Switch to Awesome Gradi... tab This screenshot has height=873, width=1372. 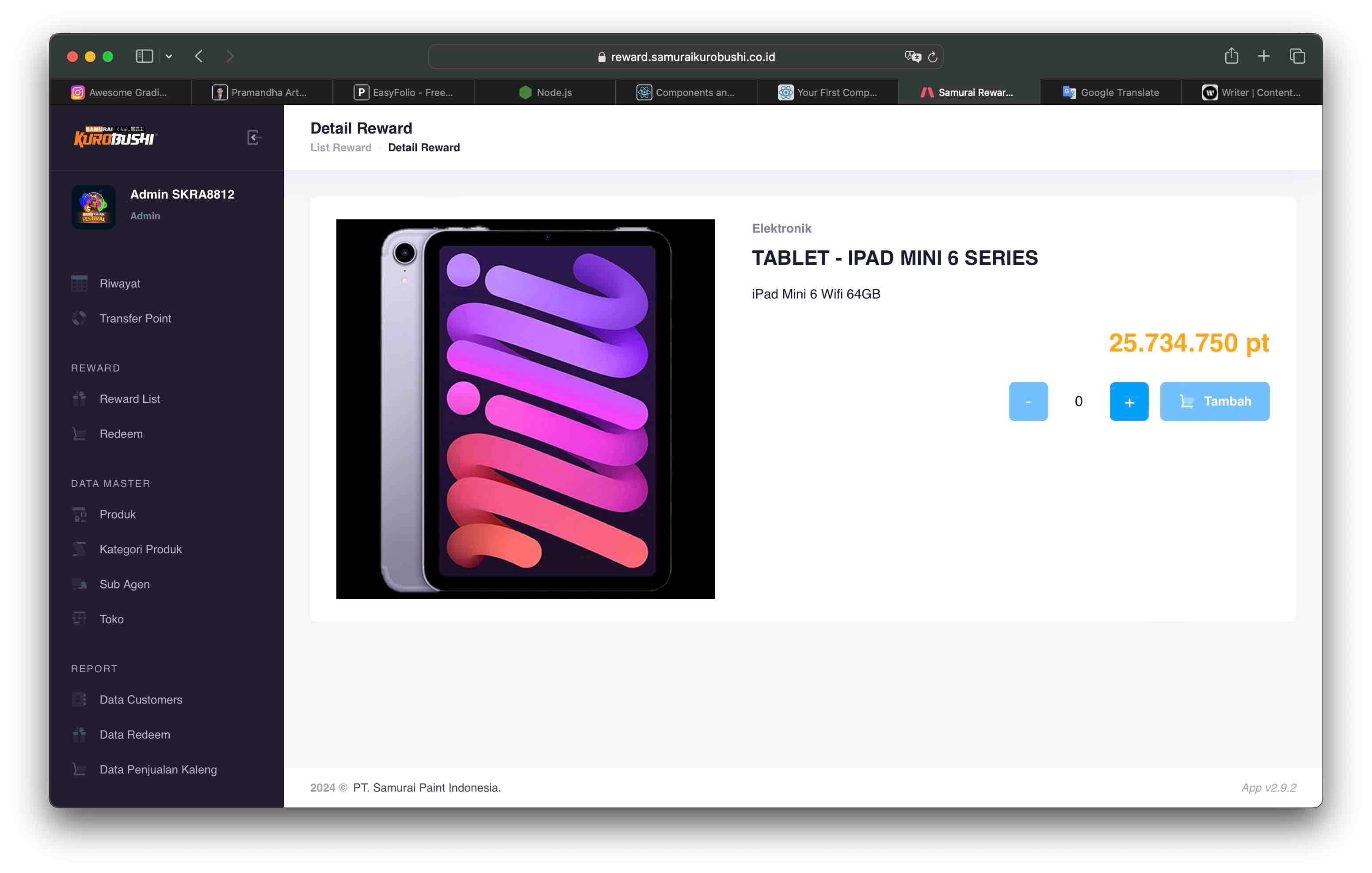(120, 92)
